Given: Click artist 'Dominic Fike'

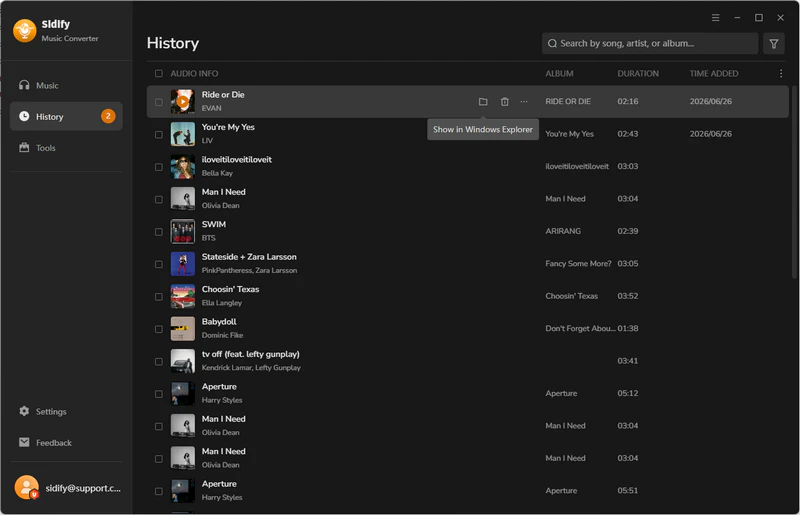Looking at the screenshot, I should tap(222, 335).
